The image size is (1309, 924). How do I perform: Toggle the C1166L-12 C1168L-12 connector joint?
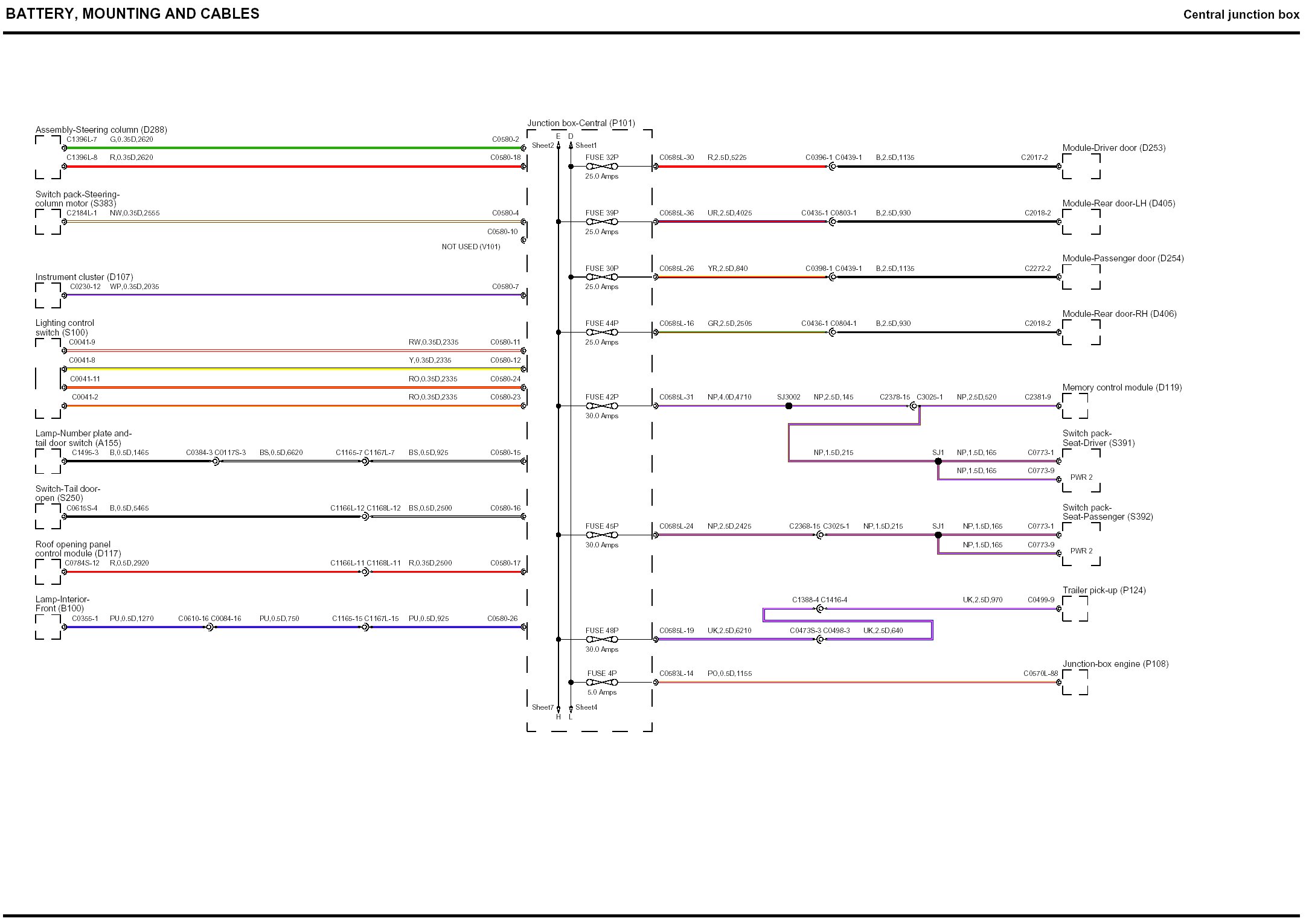coord(365,516)
